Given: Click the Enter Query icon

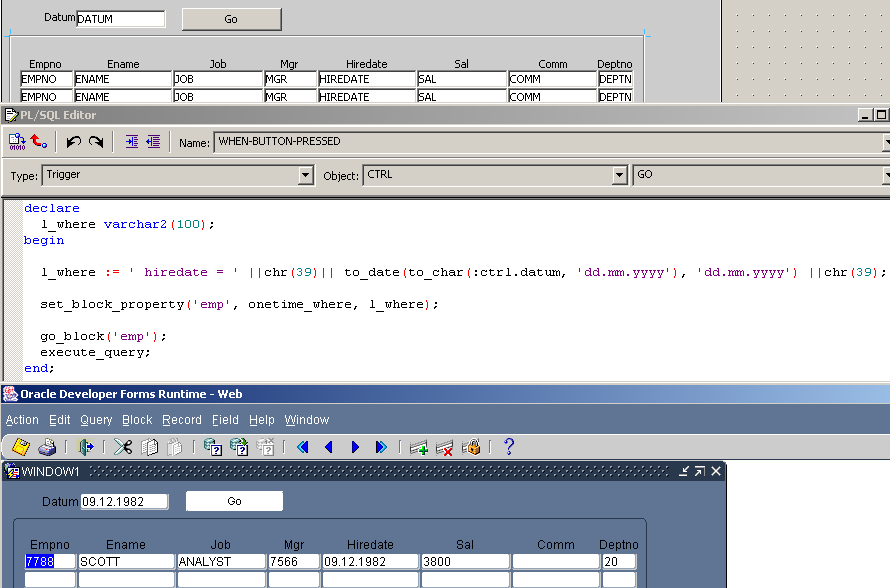Looking at the screenshot, I should click(212, 447).
